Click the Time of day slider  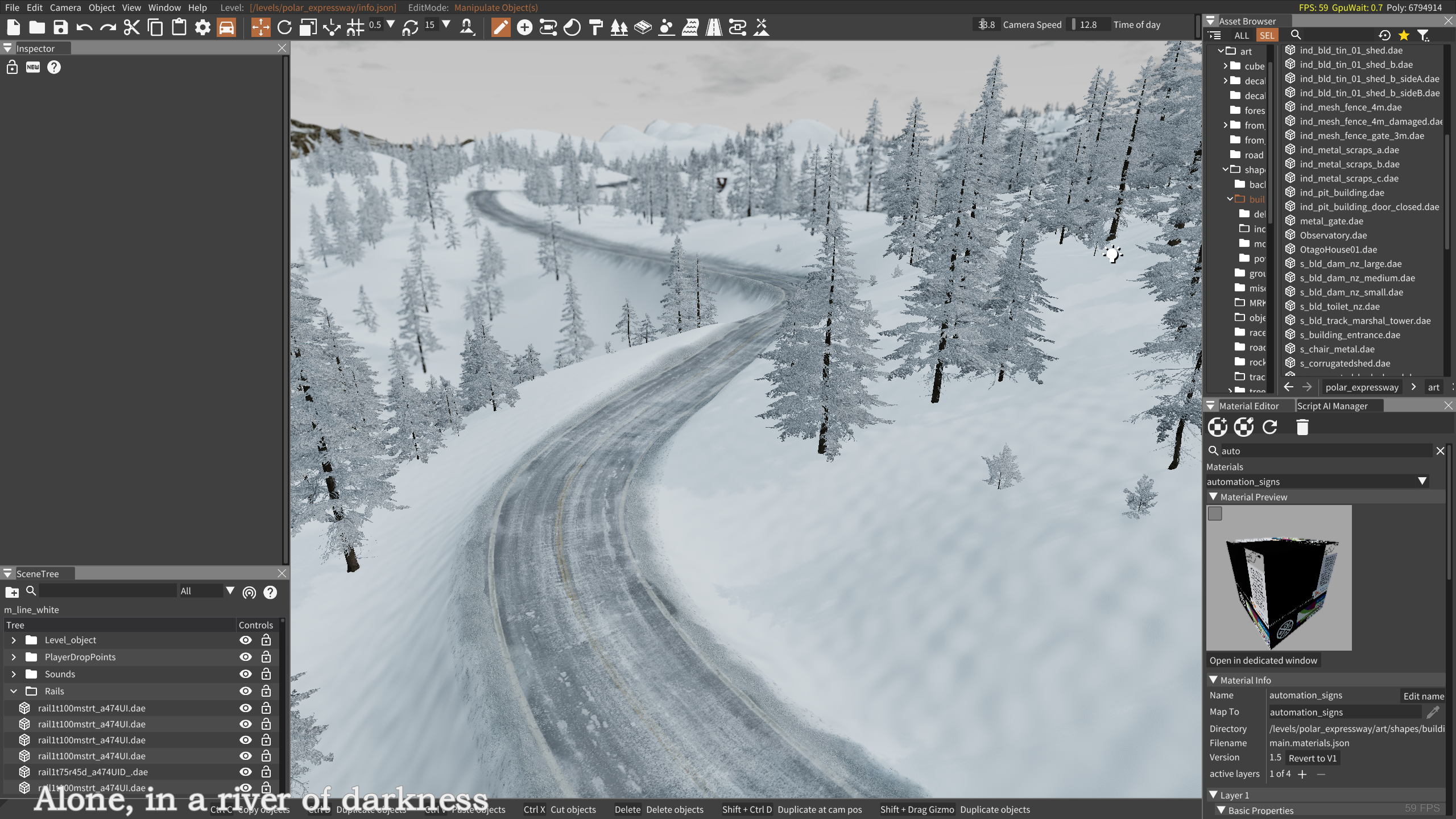click(x=1087, y=24)
